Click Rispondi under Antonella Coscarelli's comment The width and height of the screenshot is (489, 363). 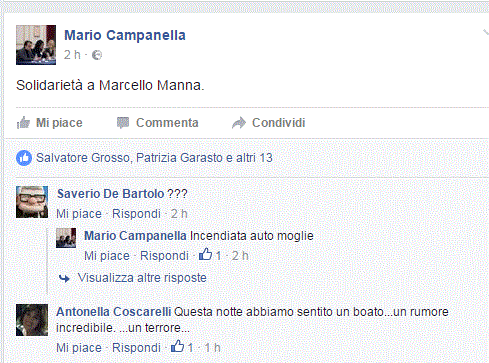136,348
